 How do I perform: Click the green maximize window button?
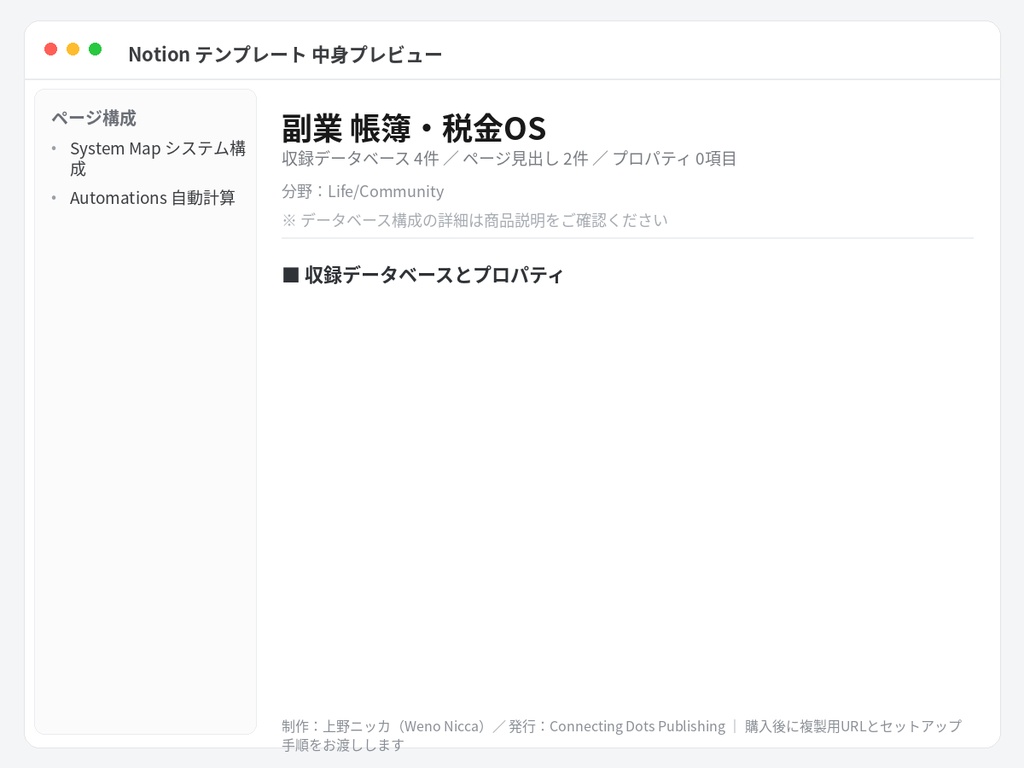coord(95,49)
